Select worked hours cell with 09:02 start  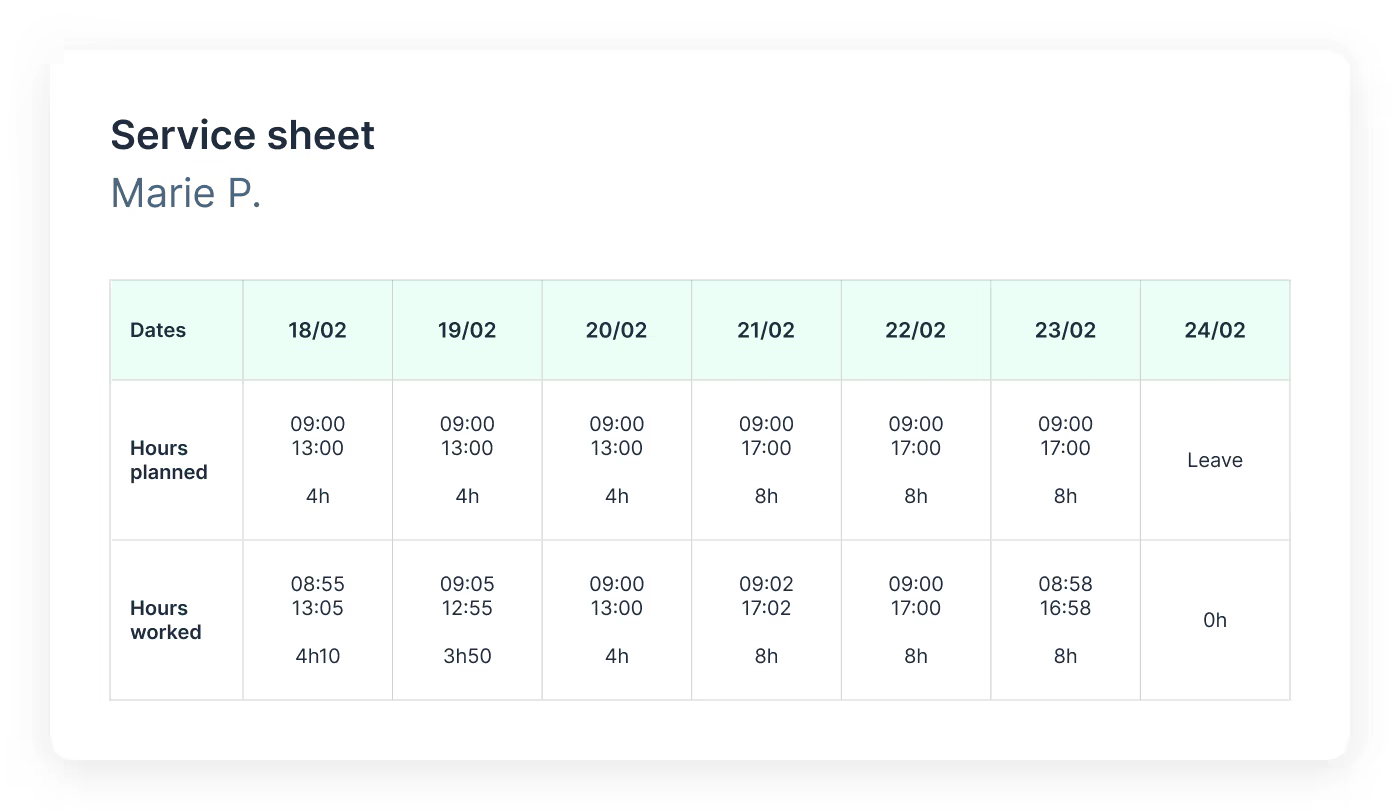tap(766, 620)
